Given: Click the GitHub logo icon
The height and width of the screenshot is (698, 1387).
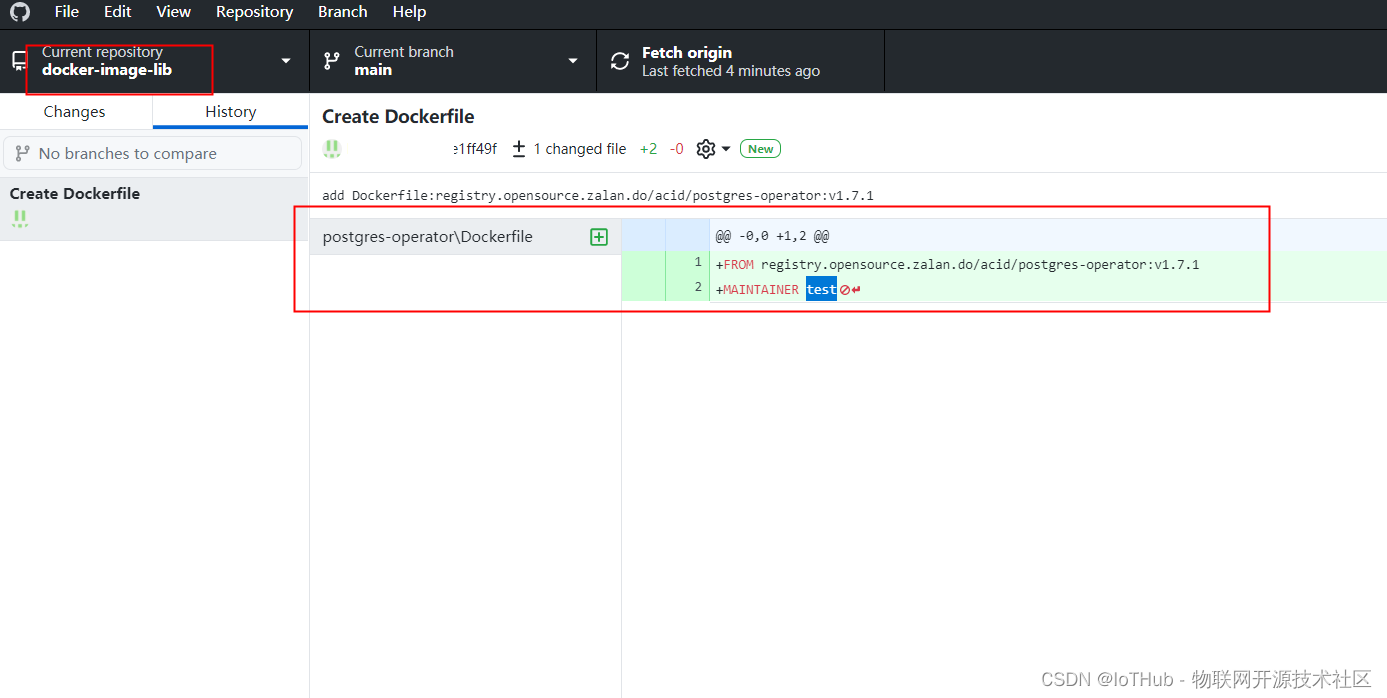Looking at the screenshot, I should pos(20,12).
